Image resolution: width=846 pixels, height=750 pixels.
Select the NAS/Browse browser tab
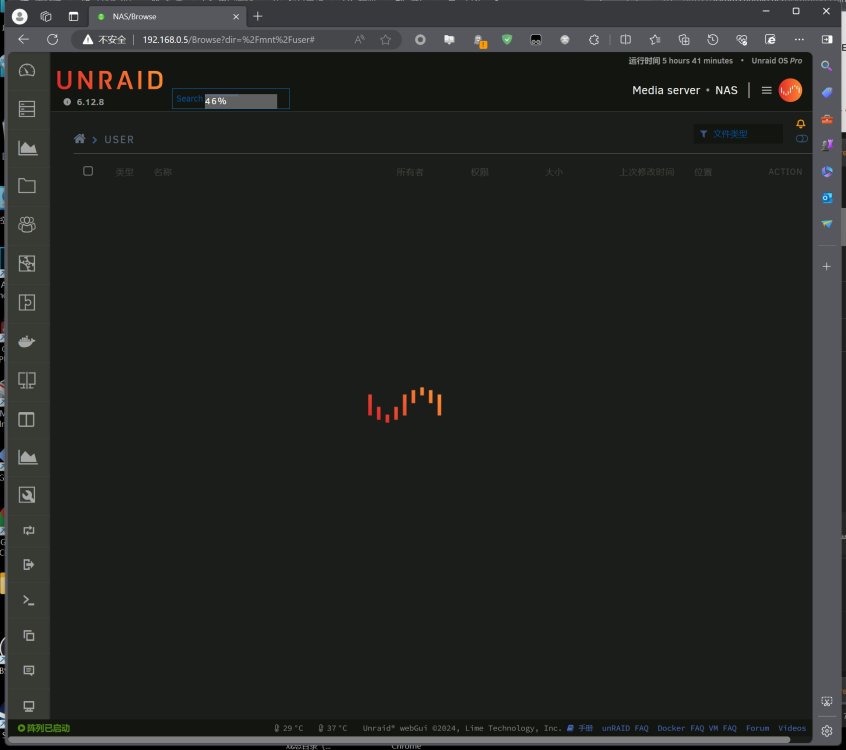[168, 17]
